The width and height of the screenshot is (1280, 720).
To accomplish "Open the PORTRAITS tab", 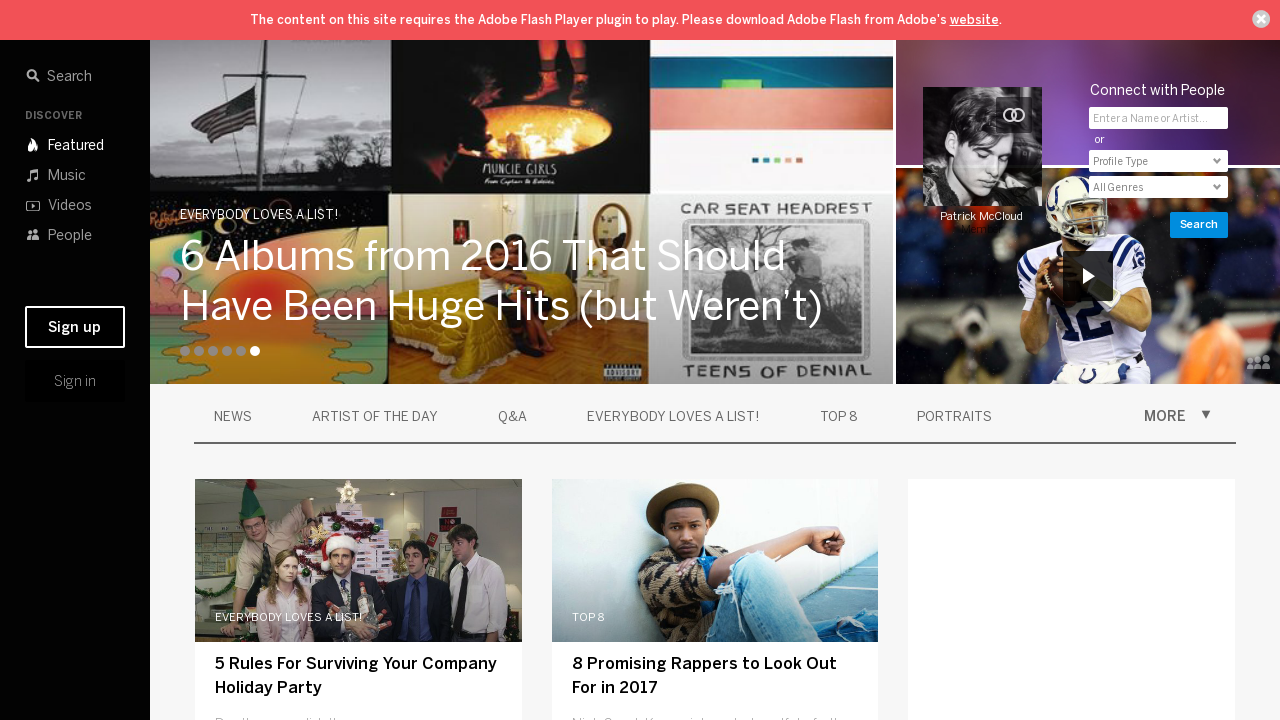I will pos(954,416).
